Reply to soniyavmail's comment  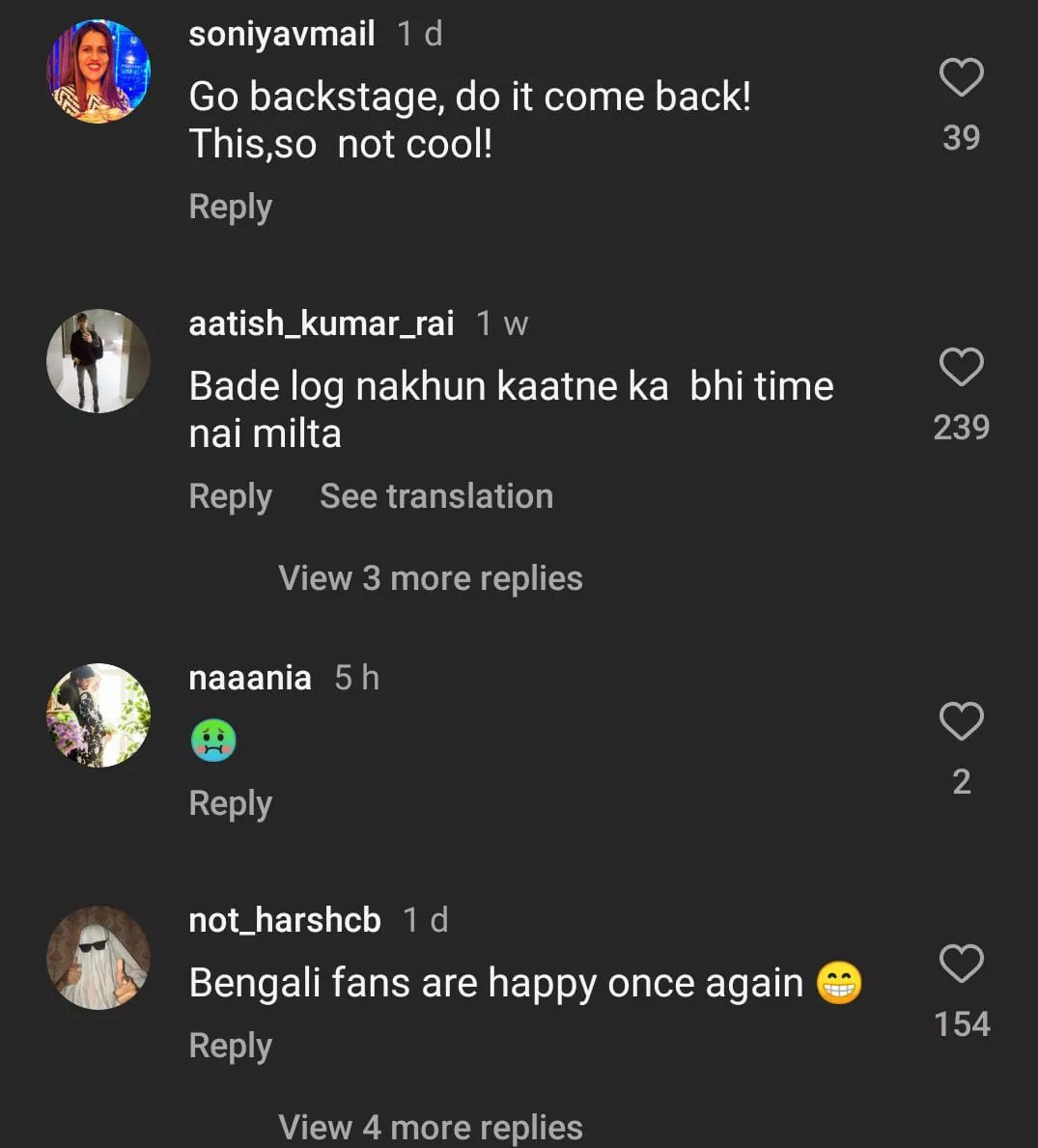click(x=230, y=207)
